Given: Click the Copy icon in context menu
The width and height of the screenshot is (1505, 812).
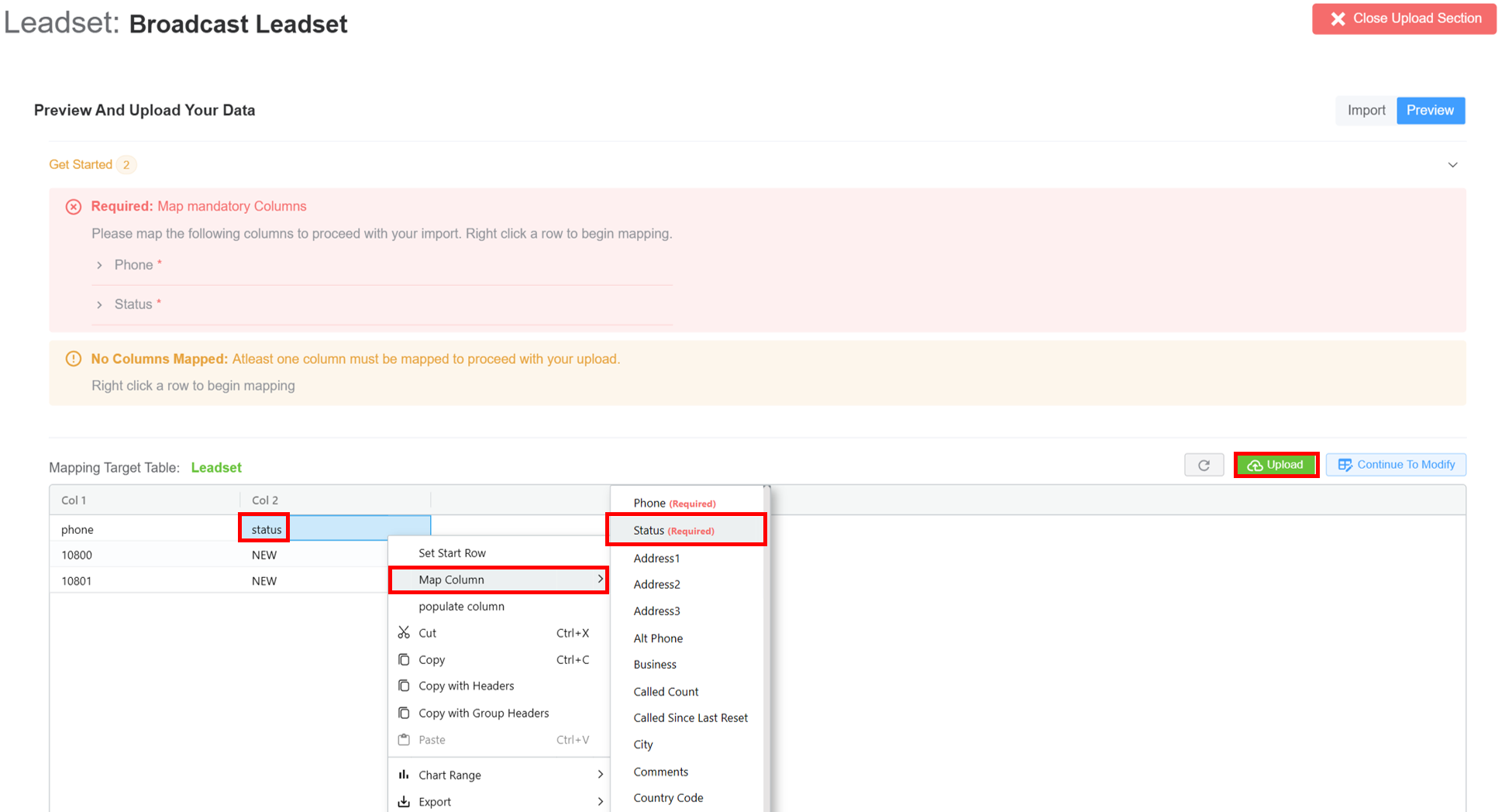Looking at the screenshot, I should (404, 659).
